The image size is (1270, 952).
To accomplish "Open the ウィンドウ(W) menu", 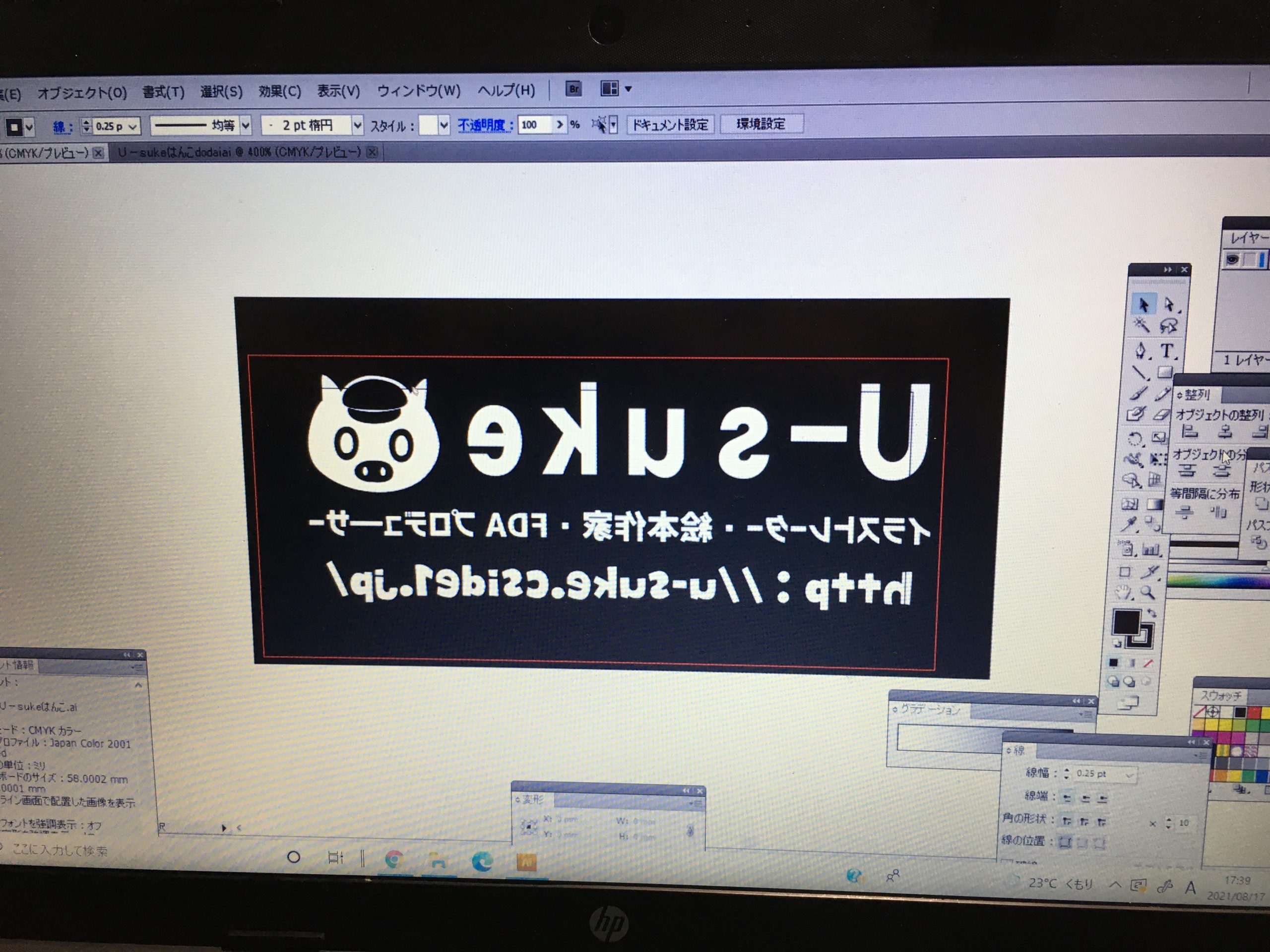I will pos(419,90).
